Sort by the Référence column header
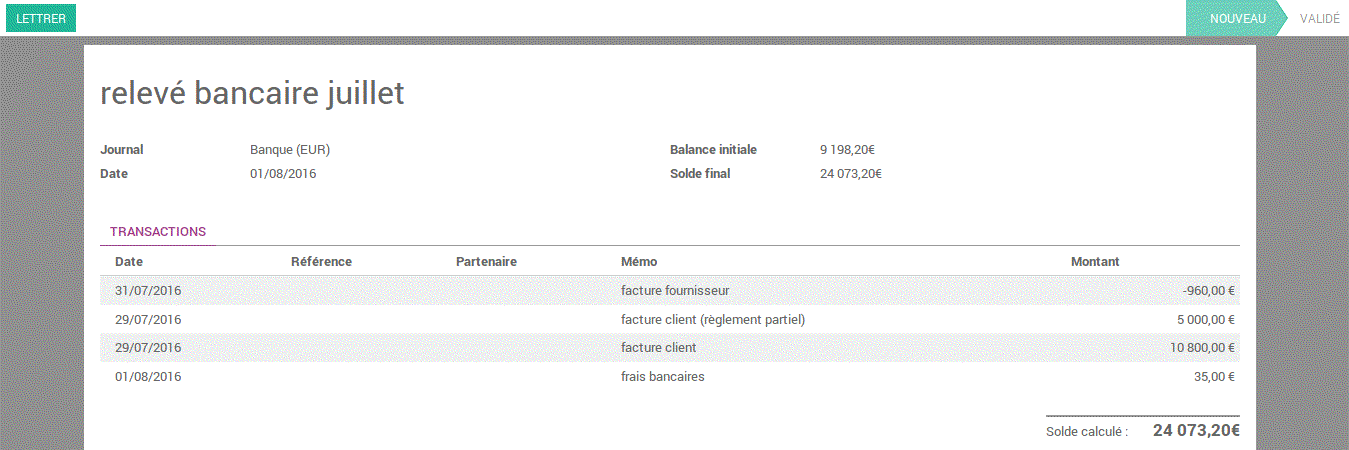This screenshot has height=450, width=1349. coord(321,262)
